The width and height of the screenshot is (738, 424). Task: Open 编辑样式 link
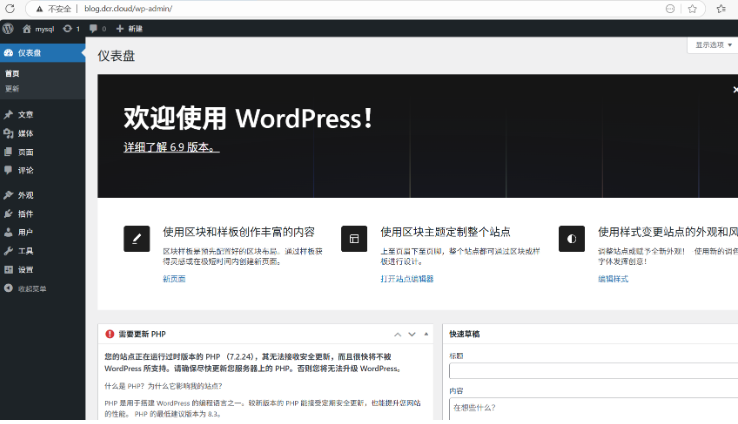613,279
